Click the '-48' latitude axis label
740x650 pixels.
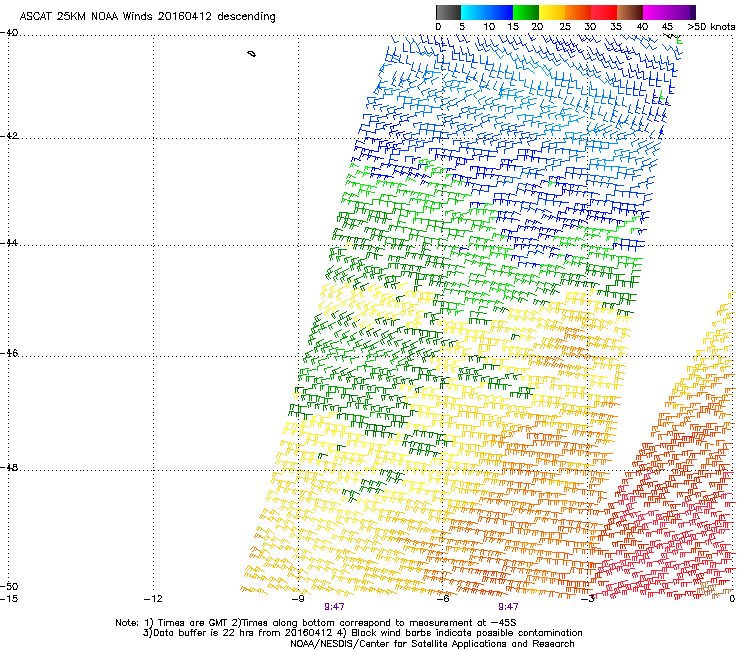(x=9, y=467)
